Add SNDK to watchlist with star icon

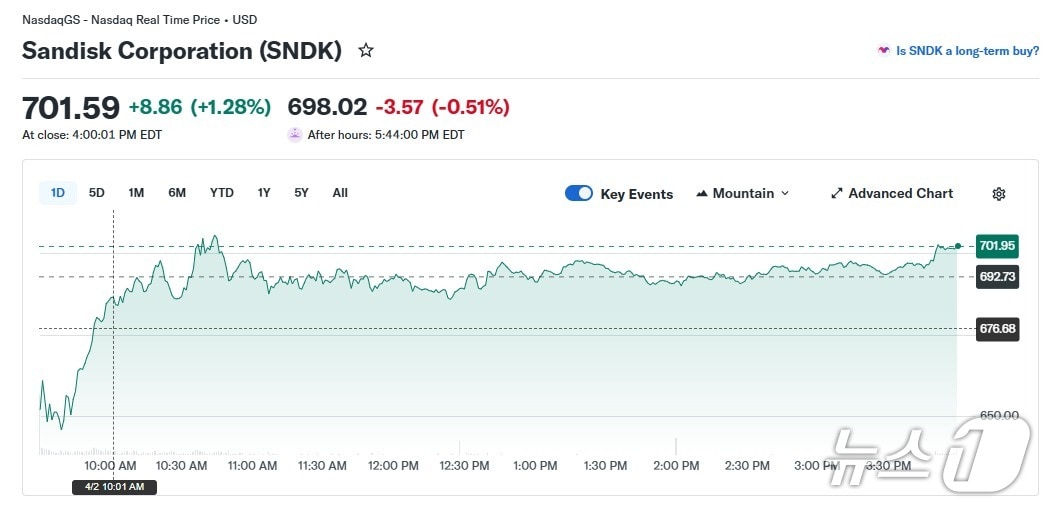366,51
